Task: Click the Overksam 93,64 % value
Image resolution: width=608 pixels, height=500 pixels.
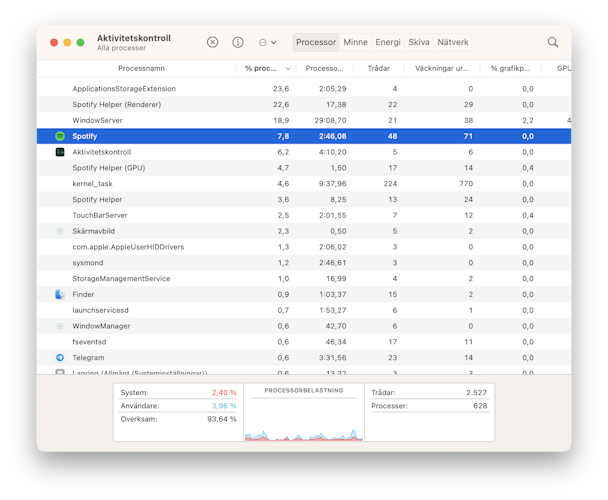Action: (x=222, y=419)
